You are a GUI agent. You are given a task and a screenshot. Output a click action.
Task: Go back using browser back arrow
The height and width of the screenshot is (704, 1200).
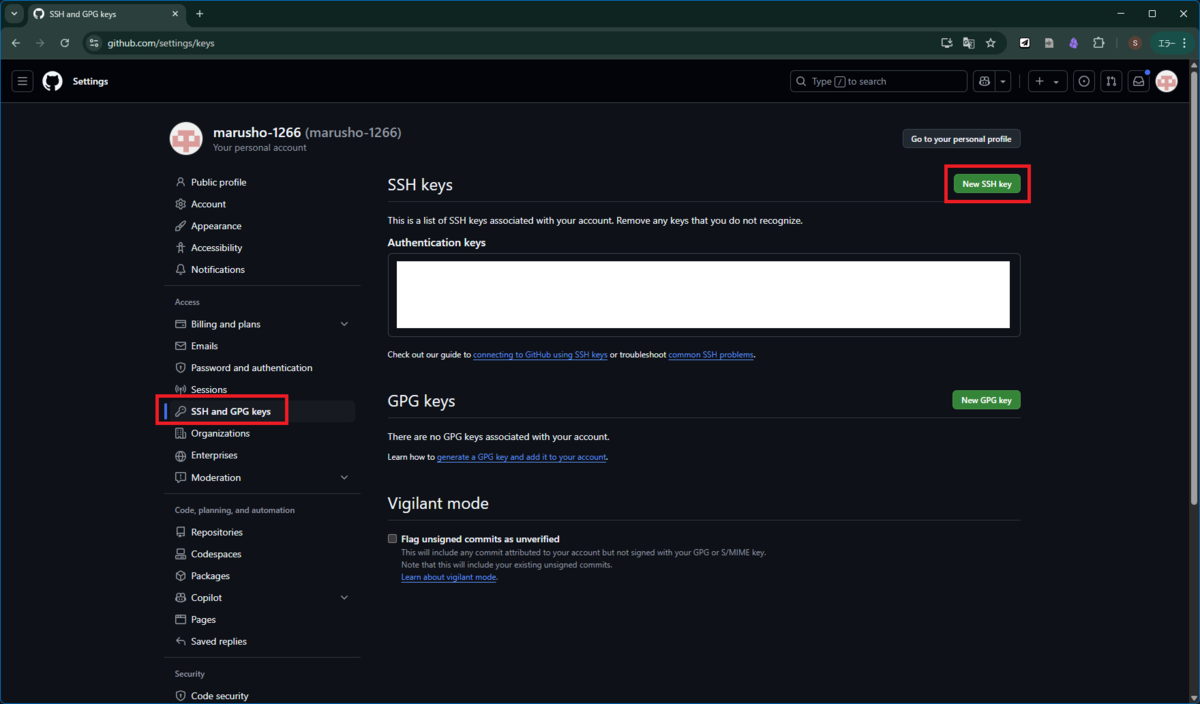(x=15, y=43)
